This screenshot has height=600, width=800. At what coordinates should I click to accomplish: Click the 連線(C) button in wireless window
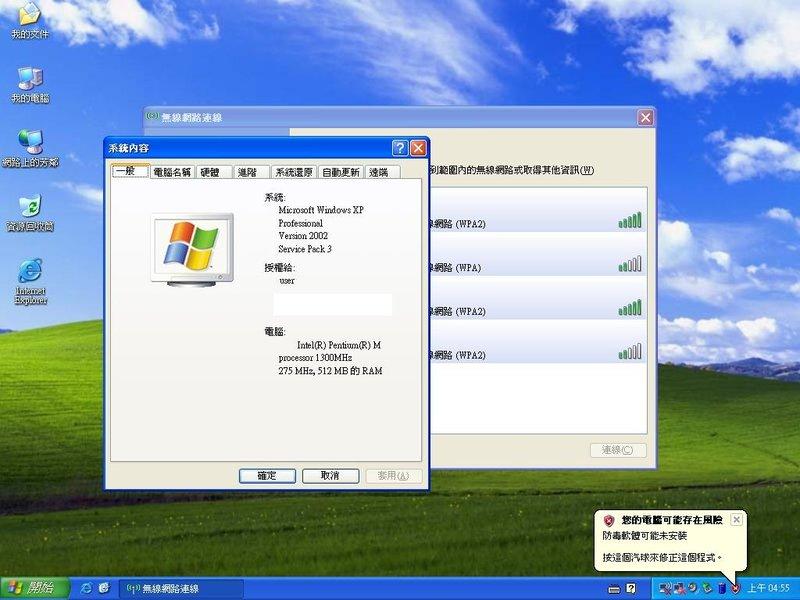click(x=618, y=450)
